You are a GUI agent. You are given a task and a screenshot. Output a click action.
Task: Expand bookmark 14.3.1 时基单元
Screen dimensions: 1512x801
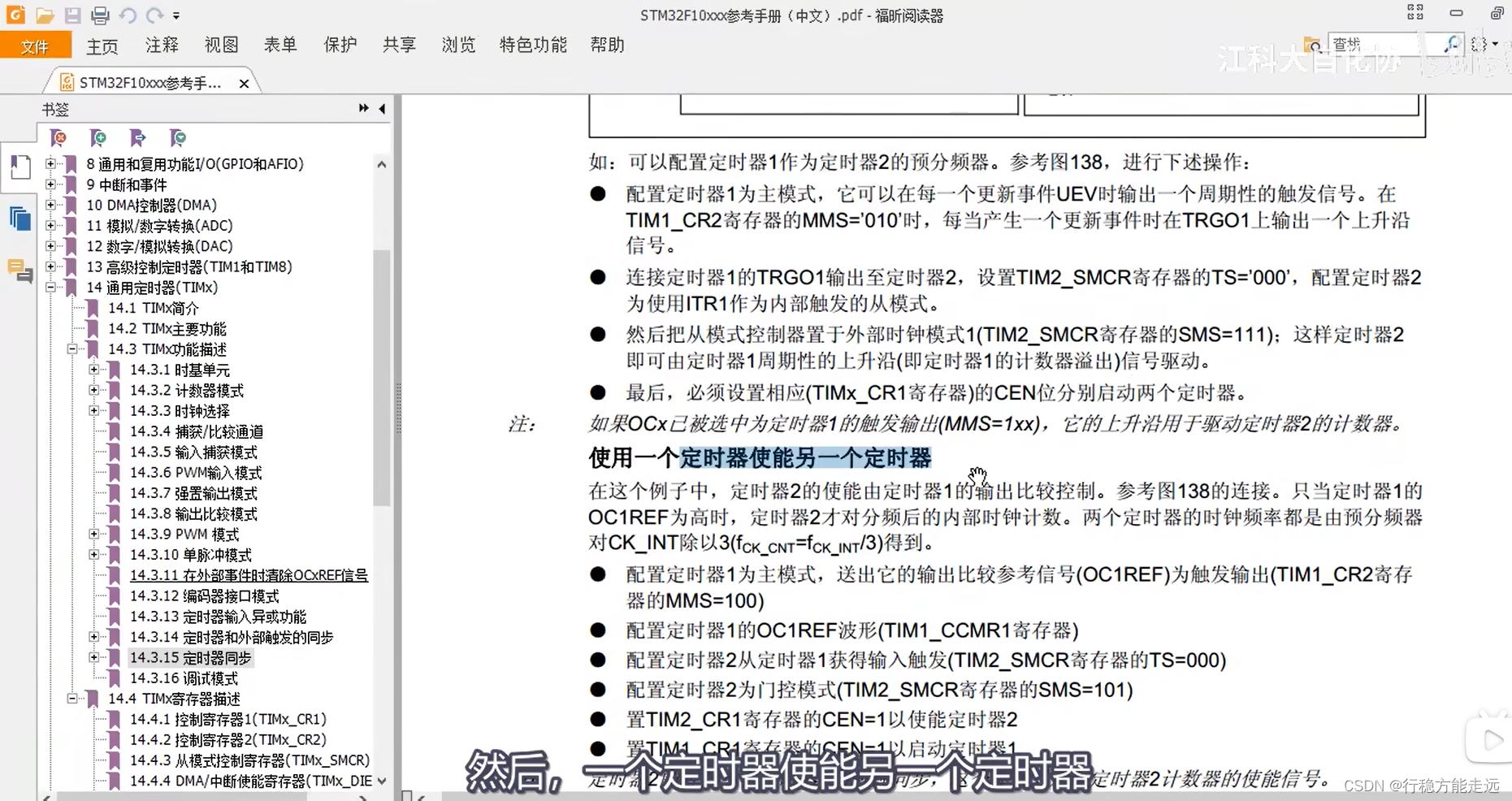click(x=94, y=370)
